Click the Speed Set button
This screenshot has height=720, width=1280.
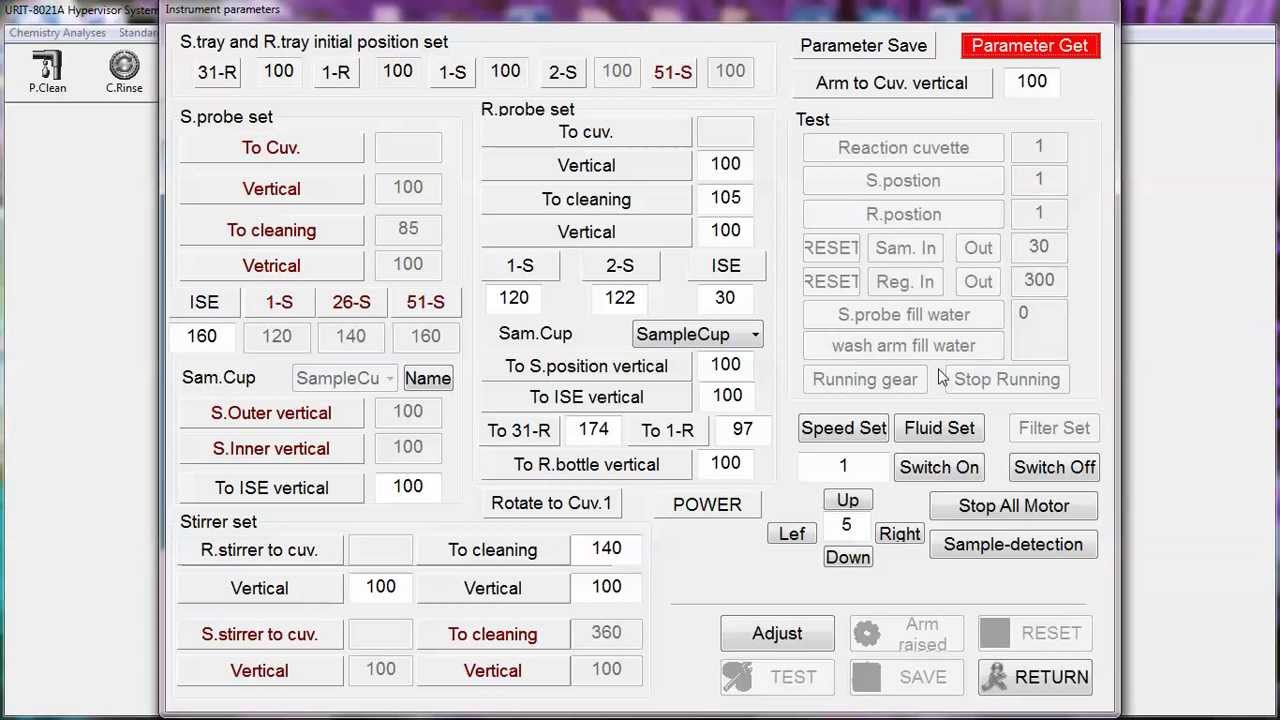[843, 428]
